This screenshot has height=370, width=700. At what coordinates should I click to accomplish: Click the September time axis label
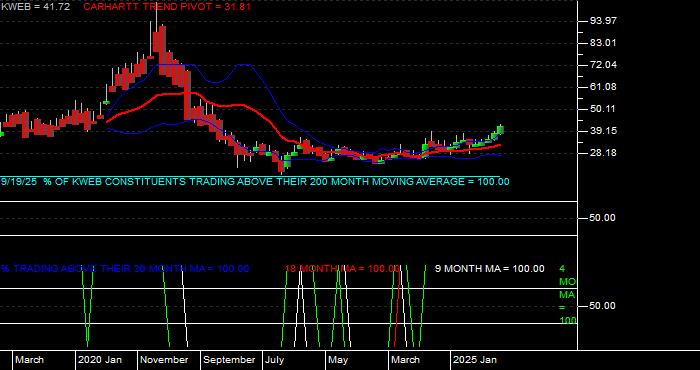coord(229,360)
